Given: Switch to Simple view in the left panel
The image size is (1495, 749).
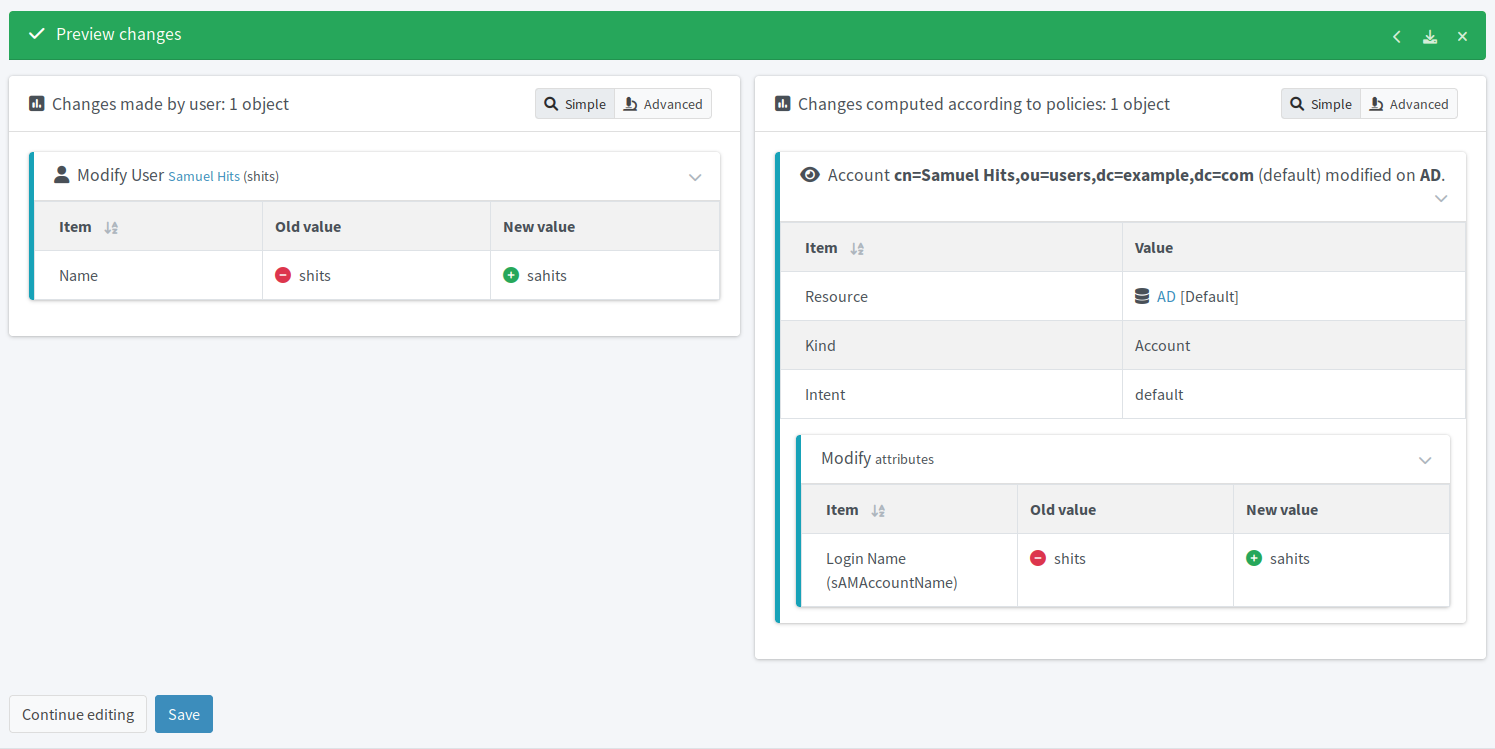Looking at the screenshot, I should pos(574,103).
